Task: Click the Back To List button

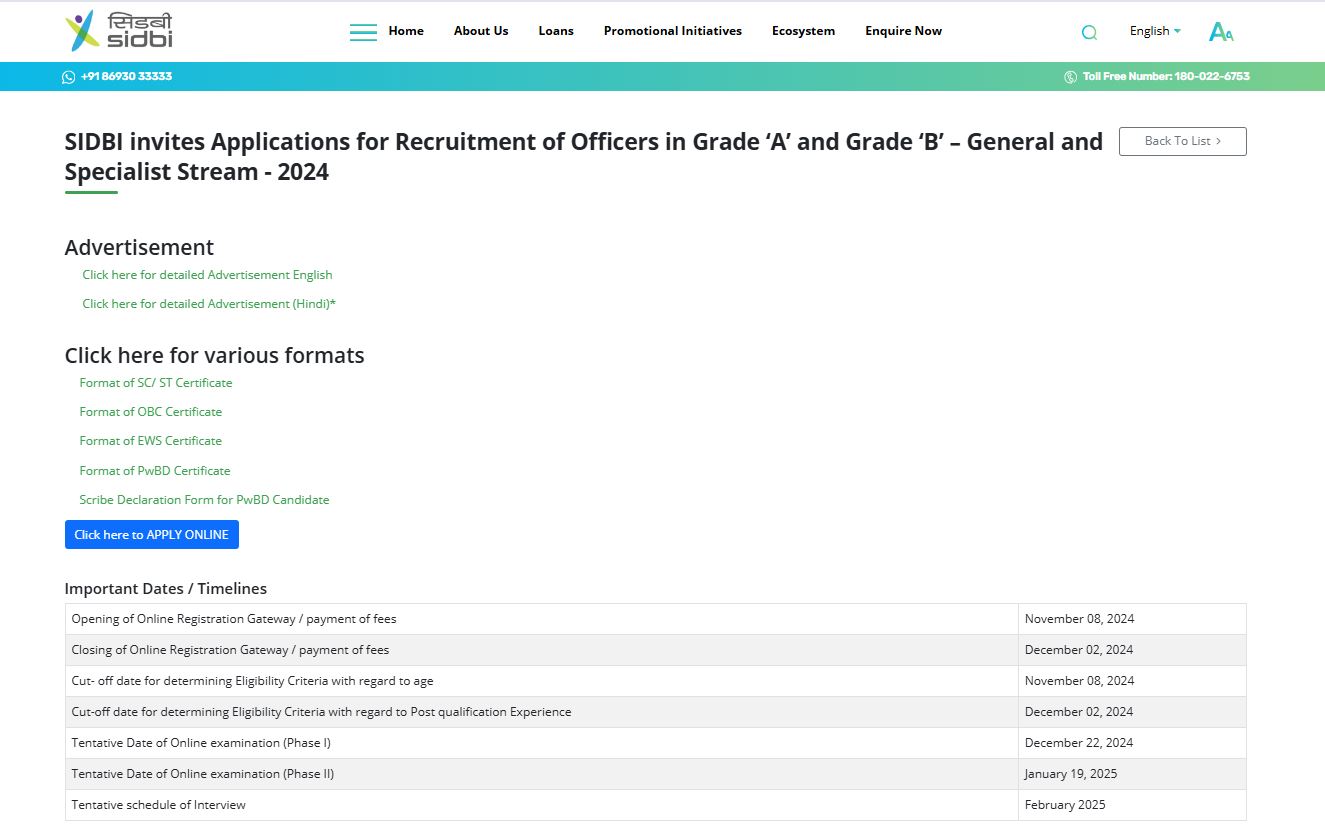Action: coord(1182,141)
